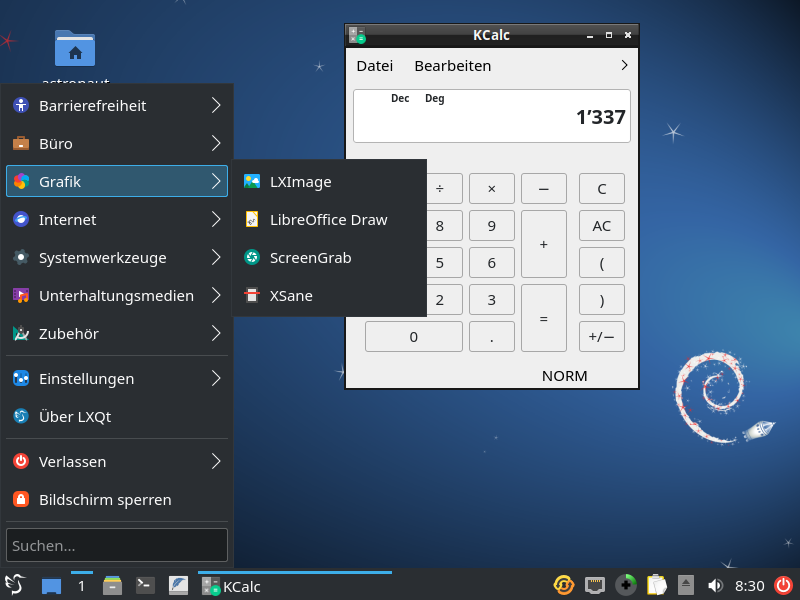Click the division ÷ button in KCalc
This screenshot has width=800, height=600.
(x=440, y=189)
